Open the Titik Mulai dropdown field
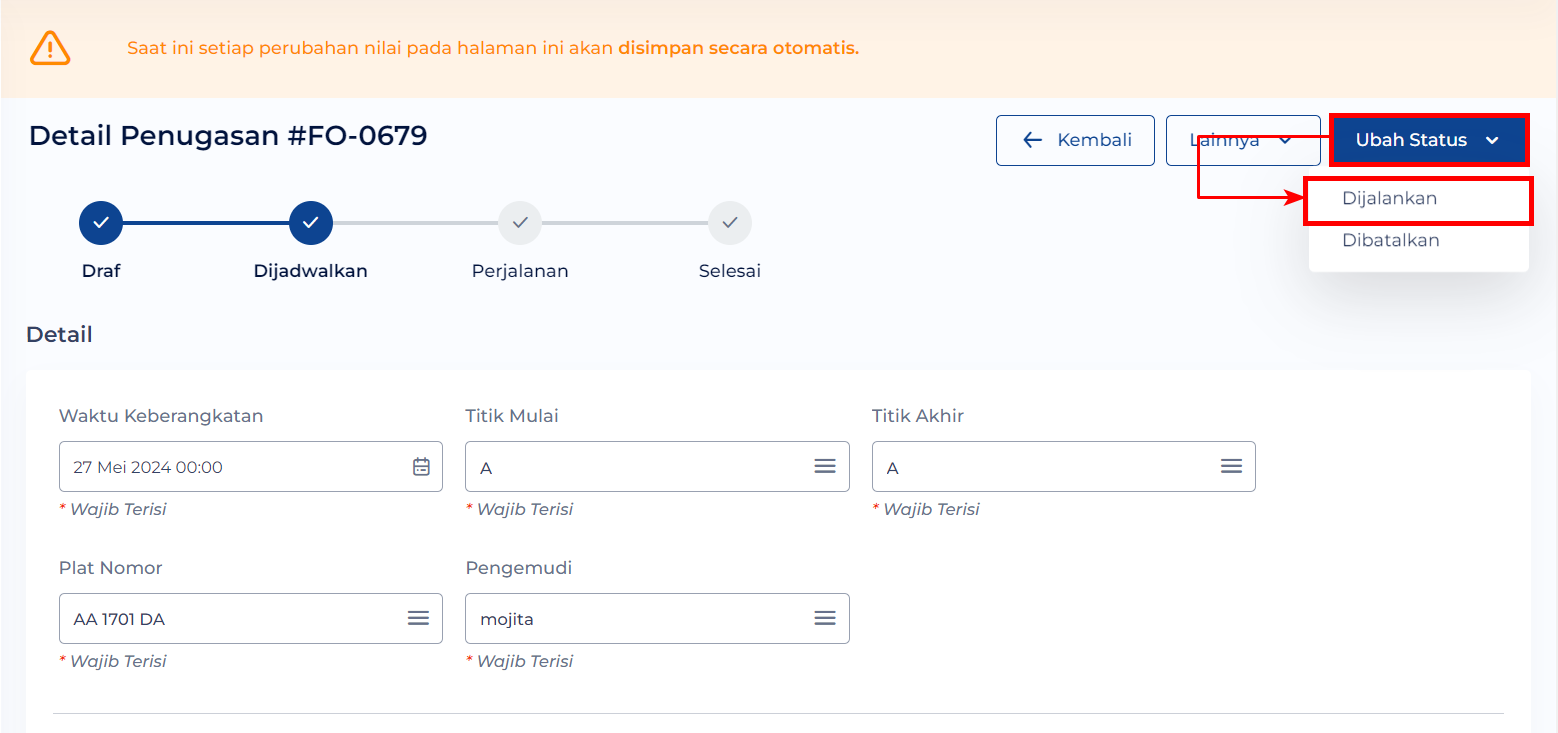The image size is (1558, 733). (657, 467)
